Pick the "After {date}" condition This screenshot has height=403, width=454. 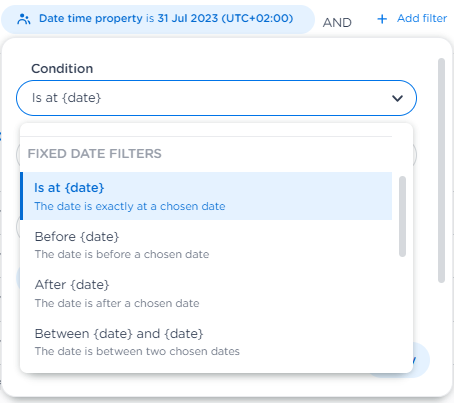pos(206,293)
